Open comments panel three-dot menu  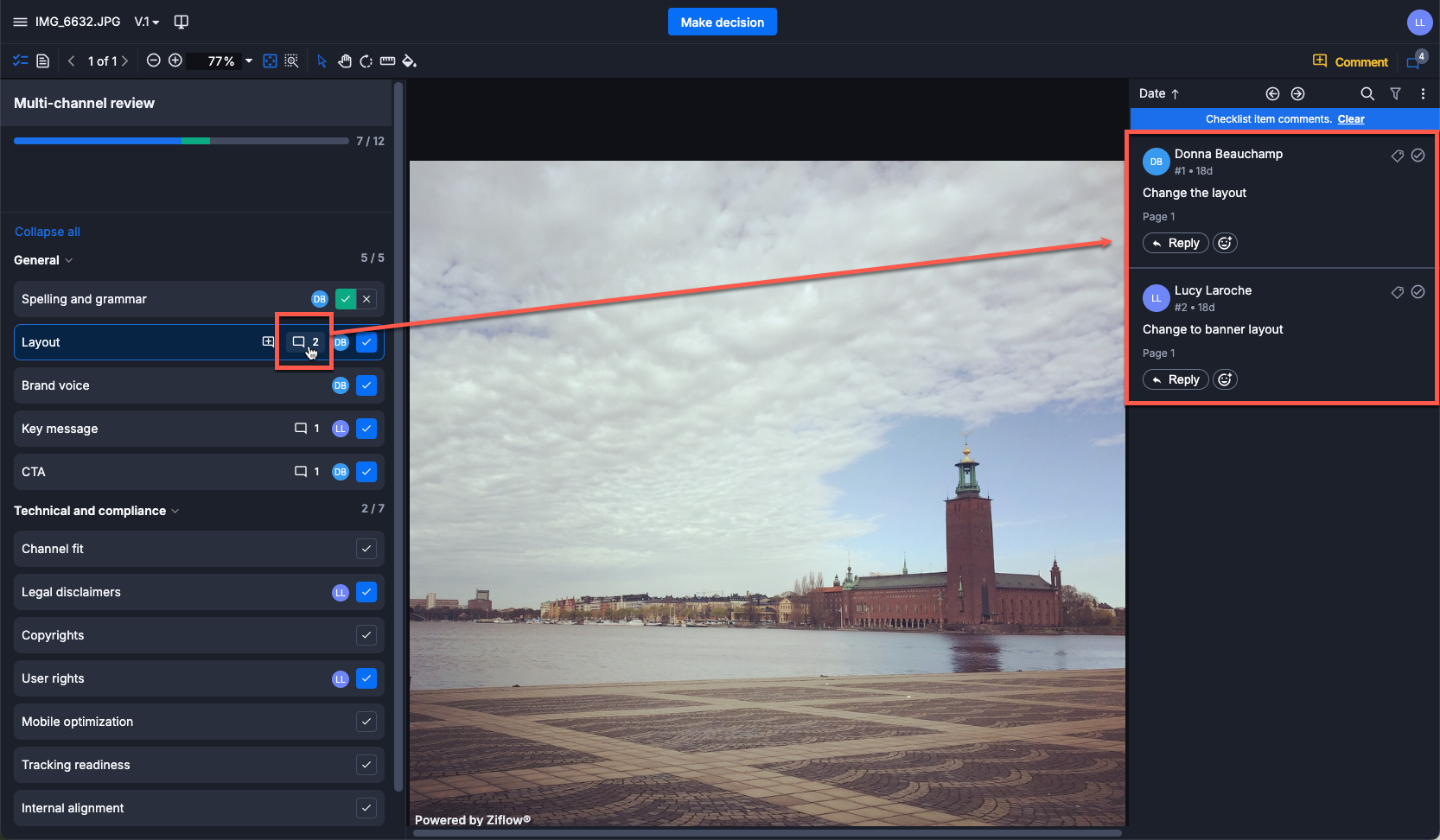click(1423, 93)
